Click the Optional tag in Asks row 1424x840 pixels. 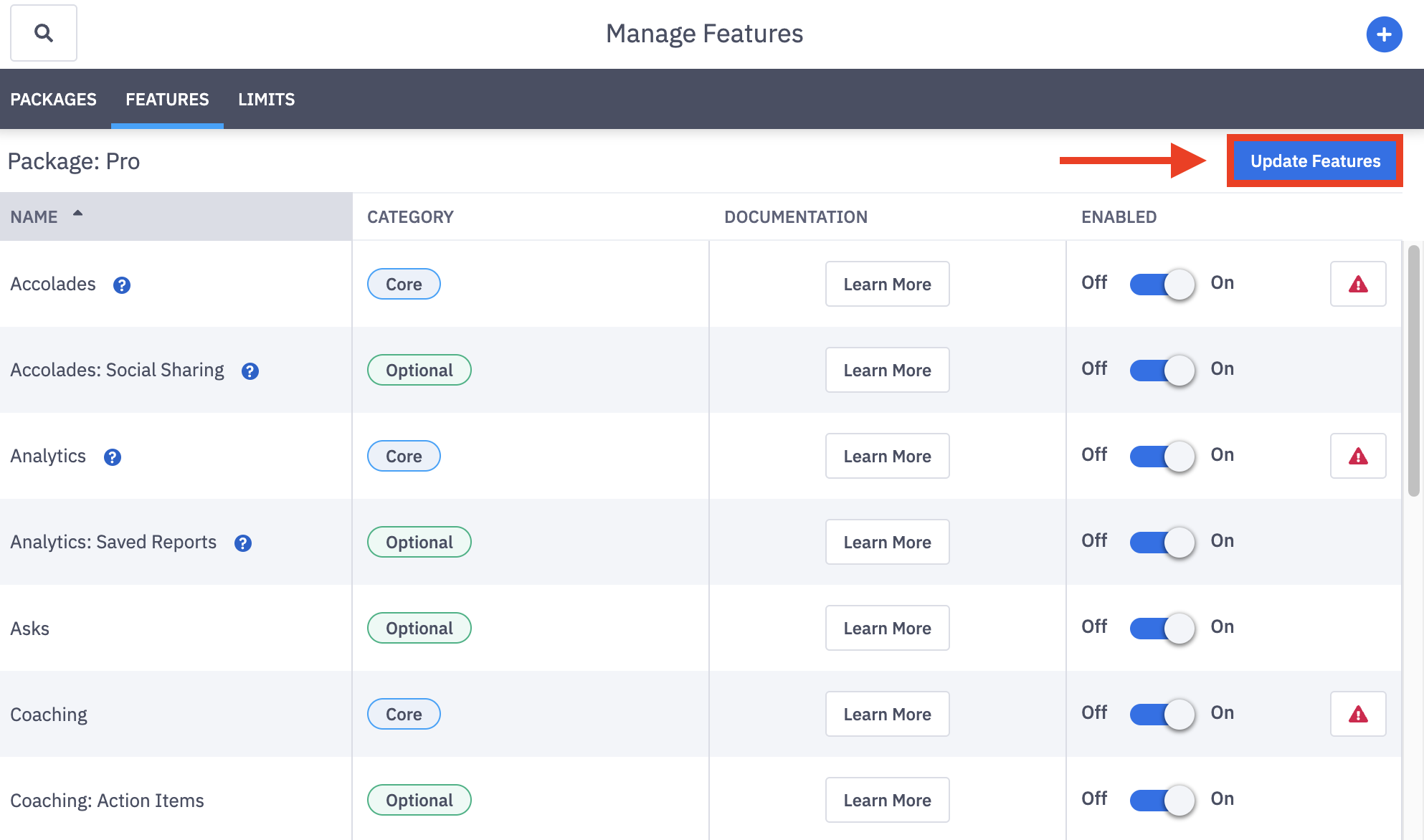point(419,628)
